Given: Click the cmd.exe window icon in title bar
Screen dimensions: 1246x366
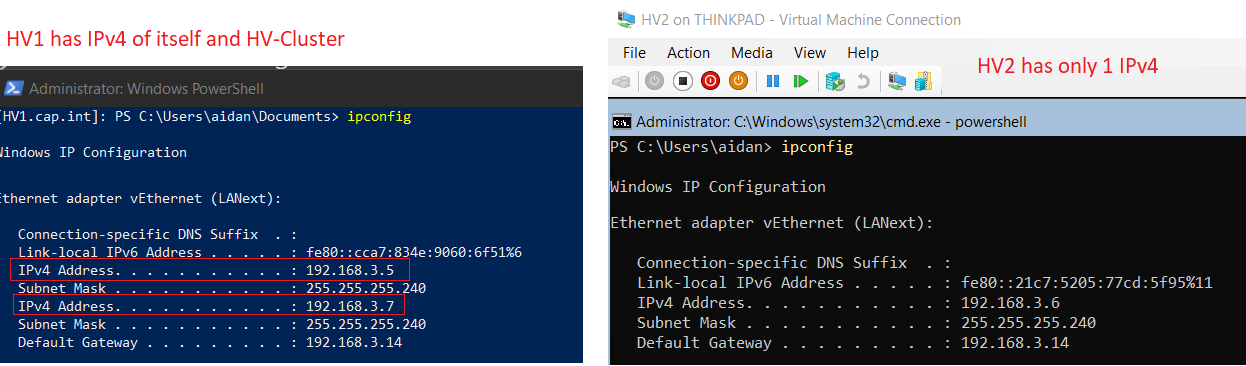Looking at the screenshot, I should (621, 122).
